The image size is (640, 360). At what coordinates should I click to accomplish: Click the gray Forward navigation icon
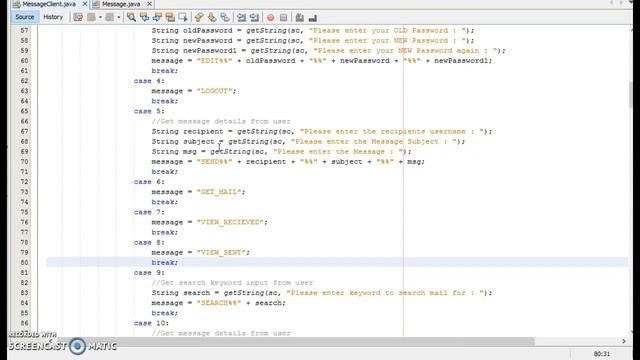tap(109, 18)
